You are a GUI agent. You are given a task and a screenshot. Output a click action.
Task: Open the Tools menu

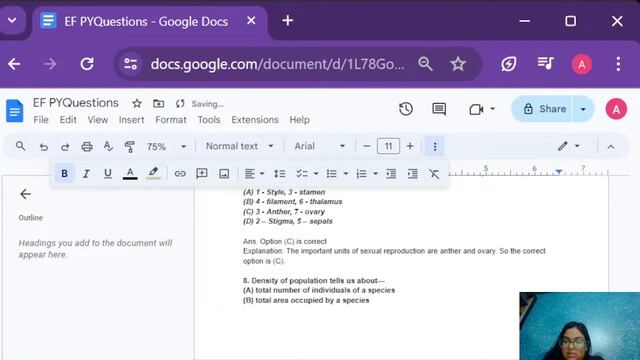pos(209,120)
